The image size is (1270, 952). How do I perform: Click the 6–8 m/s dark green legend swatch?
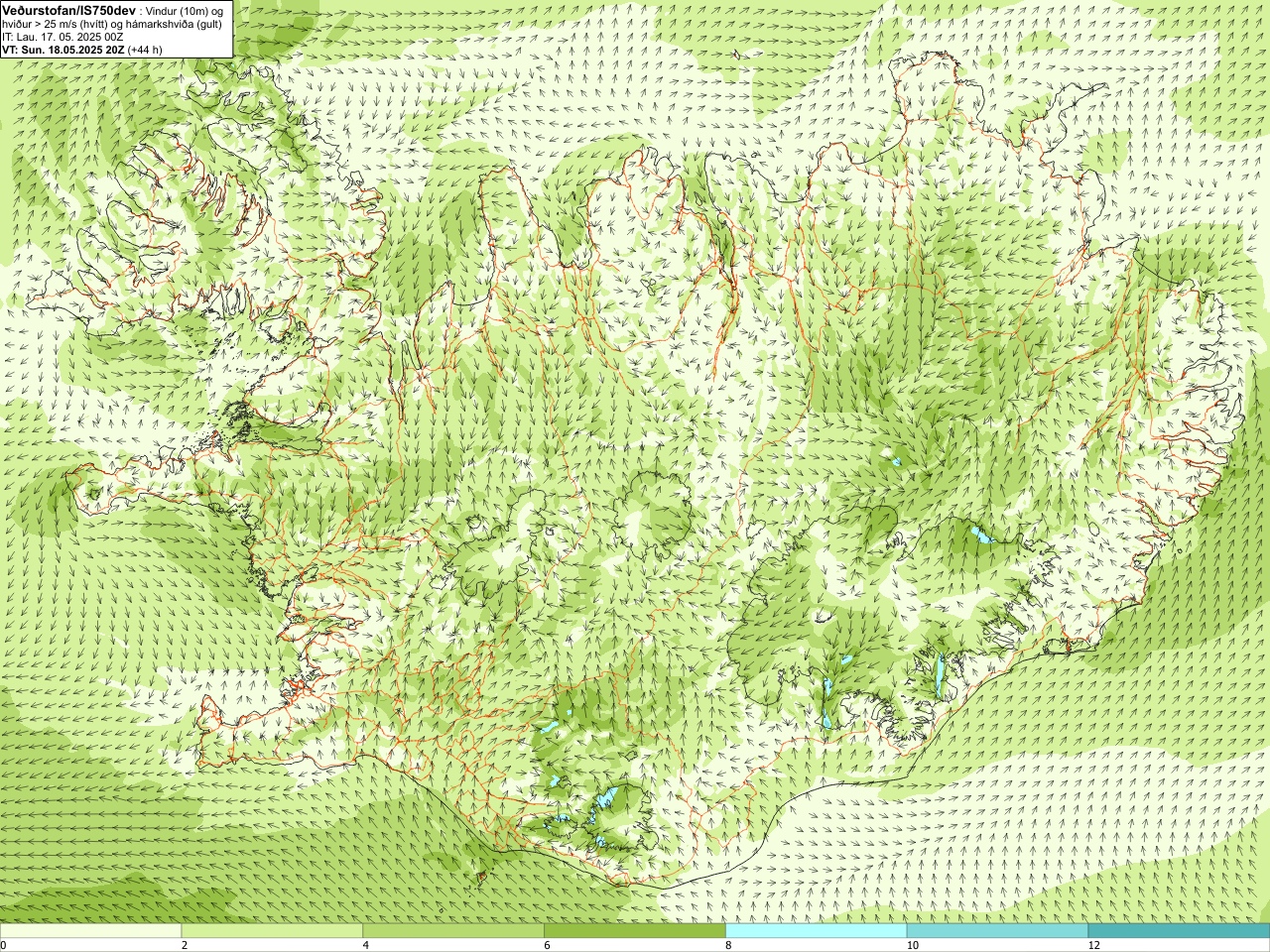(x=635, y=931)
